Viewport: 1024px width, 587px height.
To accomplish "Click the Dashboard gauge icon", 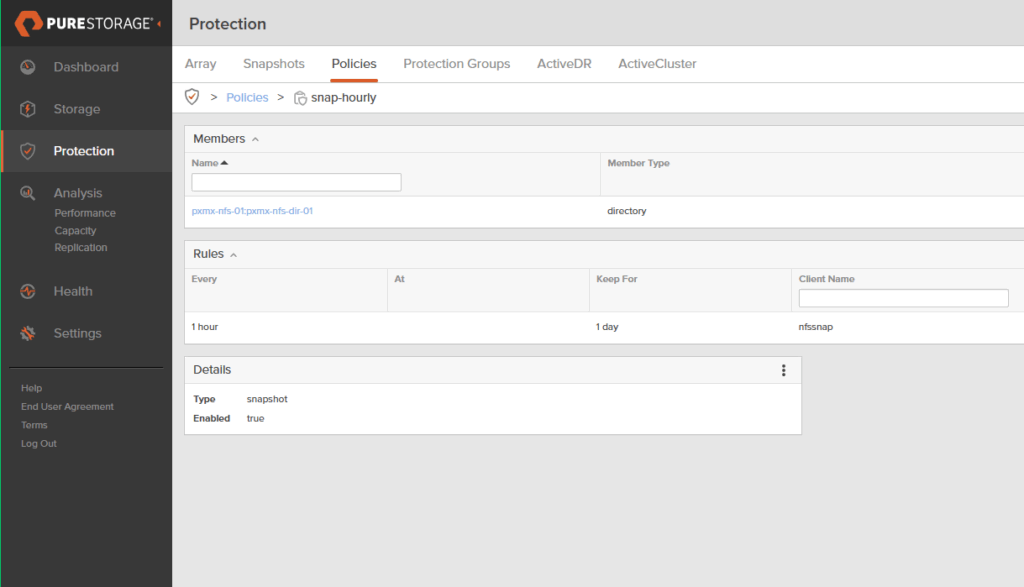I will (x=27, y=67).
